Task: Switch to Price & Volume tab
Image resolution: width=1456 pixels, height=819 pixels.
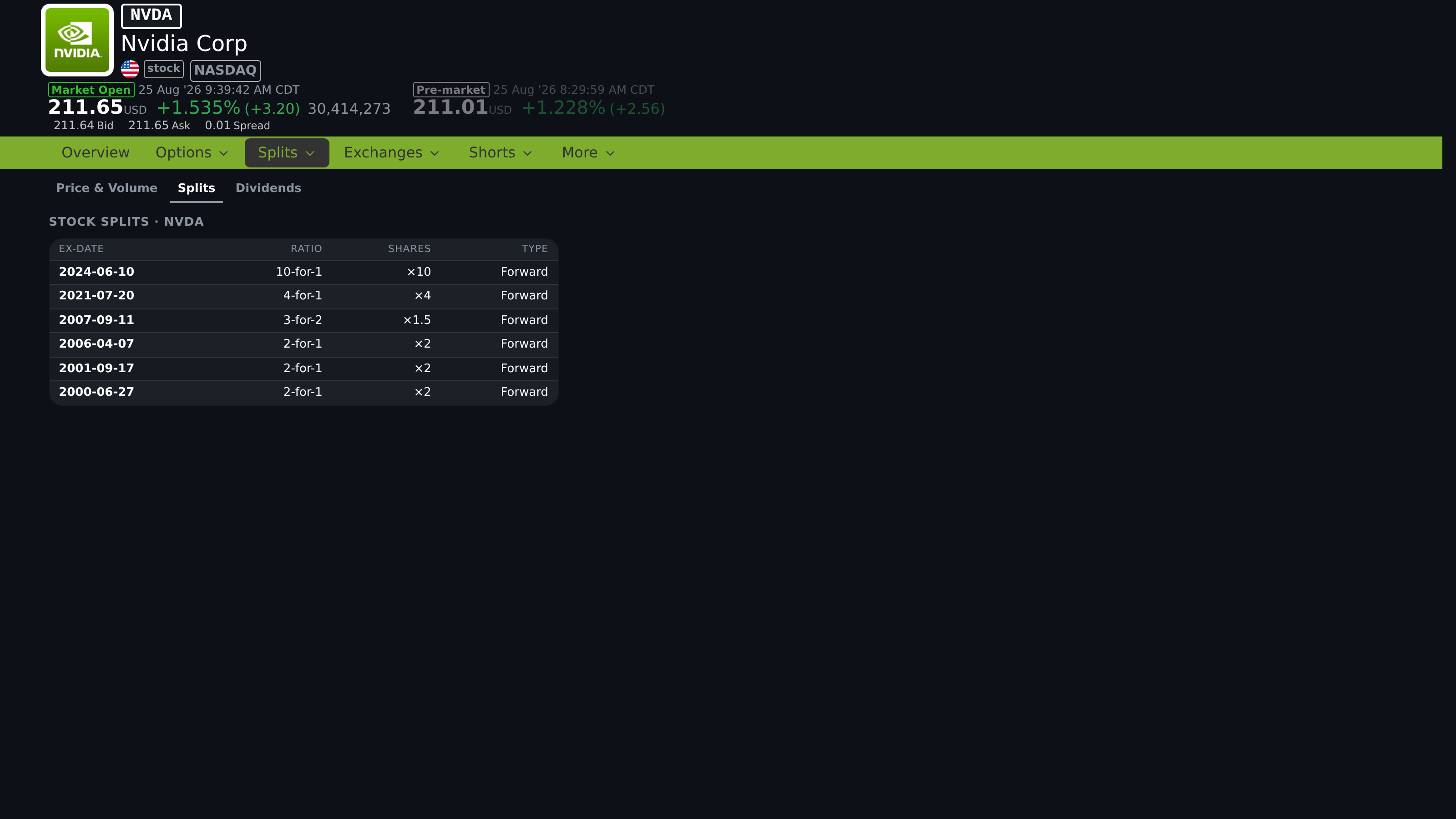Action: coord(107,188)
